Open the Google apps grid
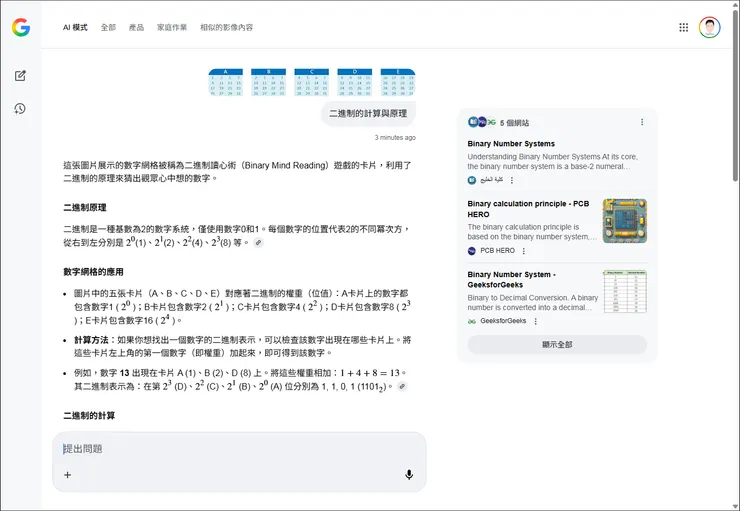Viewport: 740px width, 511px height. [683, 27]
